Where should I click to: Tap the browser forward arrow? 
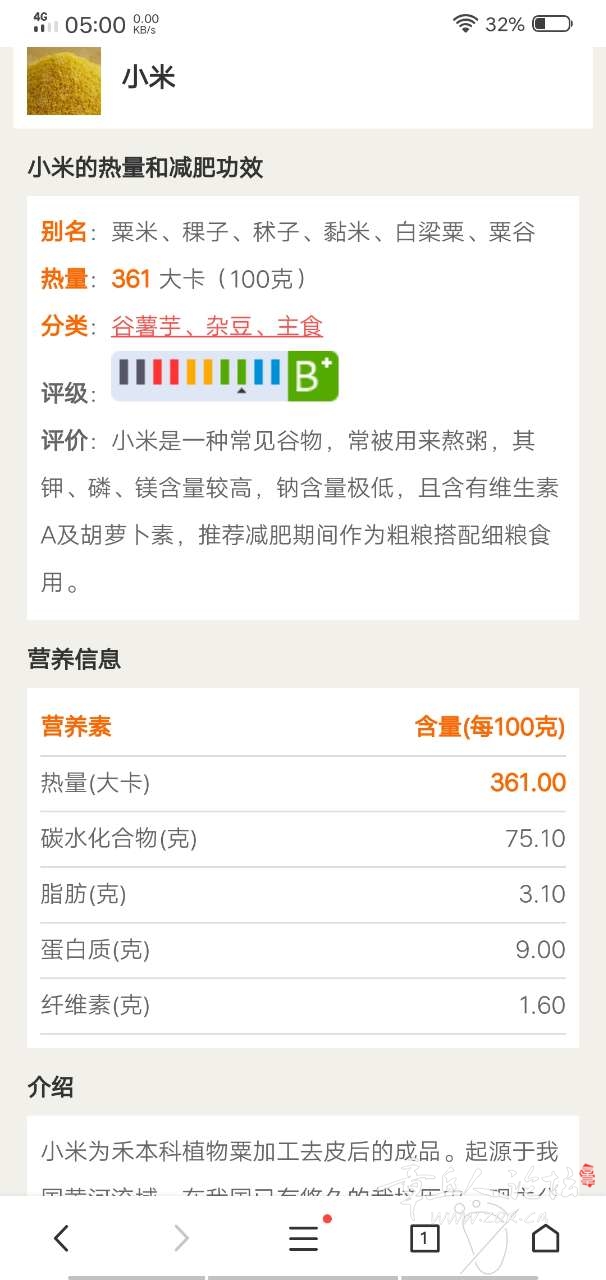click(x=181, y=1239)
